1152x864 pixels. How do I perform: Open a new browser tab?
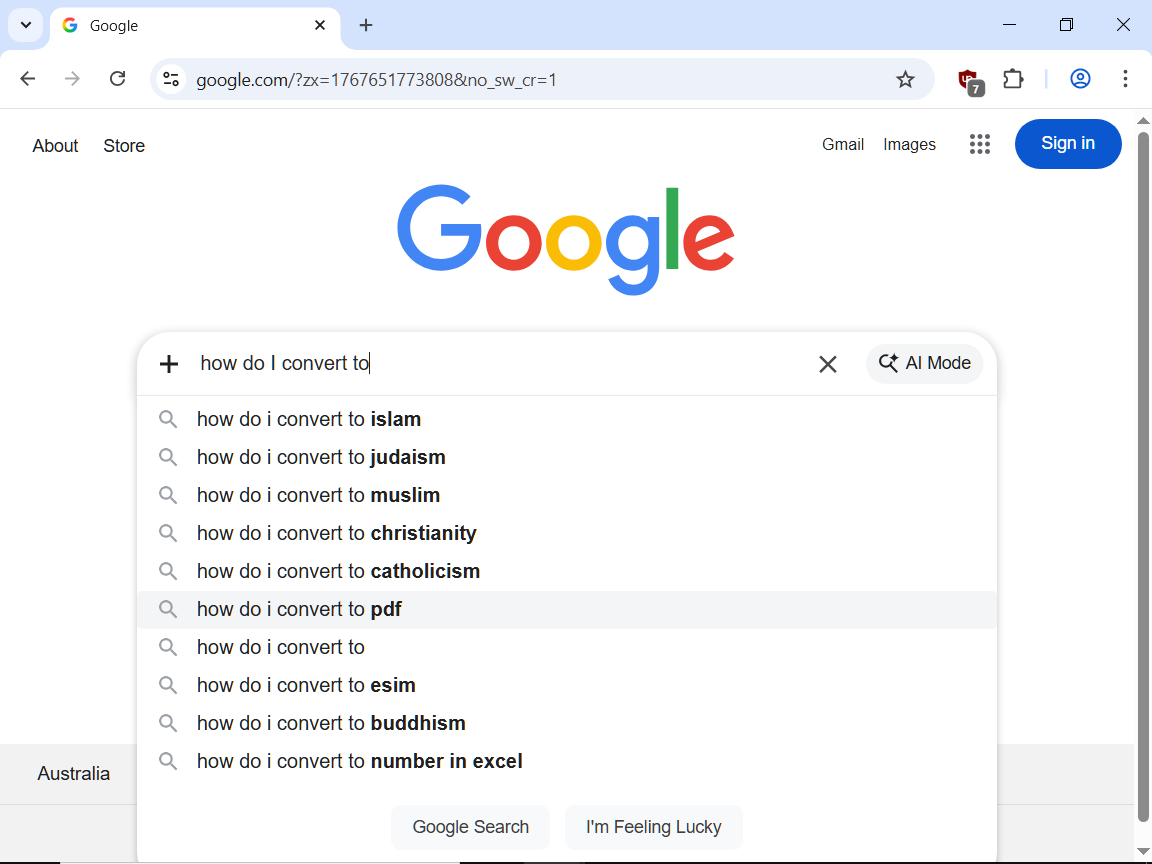pyautogui.click(x=366, y=25)
